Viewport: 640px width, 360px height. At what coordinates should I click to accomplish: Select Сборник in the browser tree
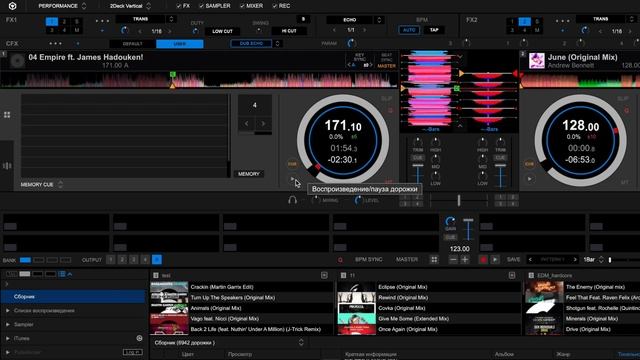[x=73, y=297]
